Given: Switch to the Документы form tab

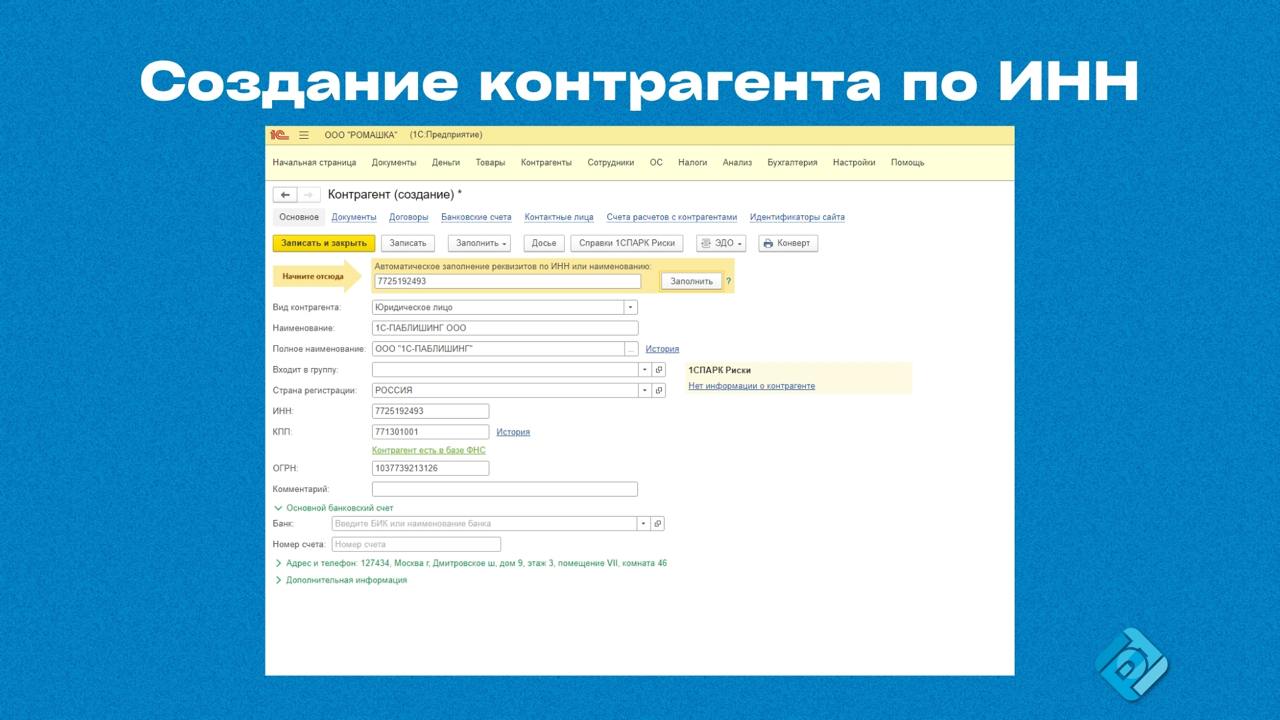Looking at the screenshot, I should click(354, 217).
